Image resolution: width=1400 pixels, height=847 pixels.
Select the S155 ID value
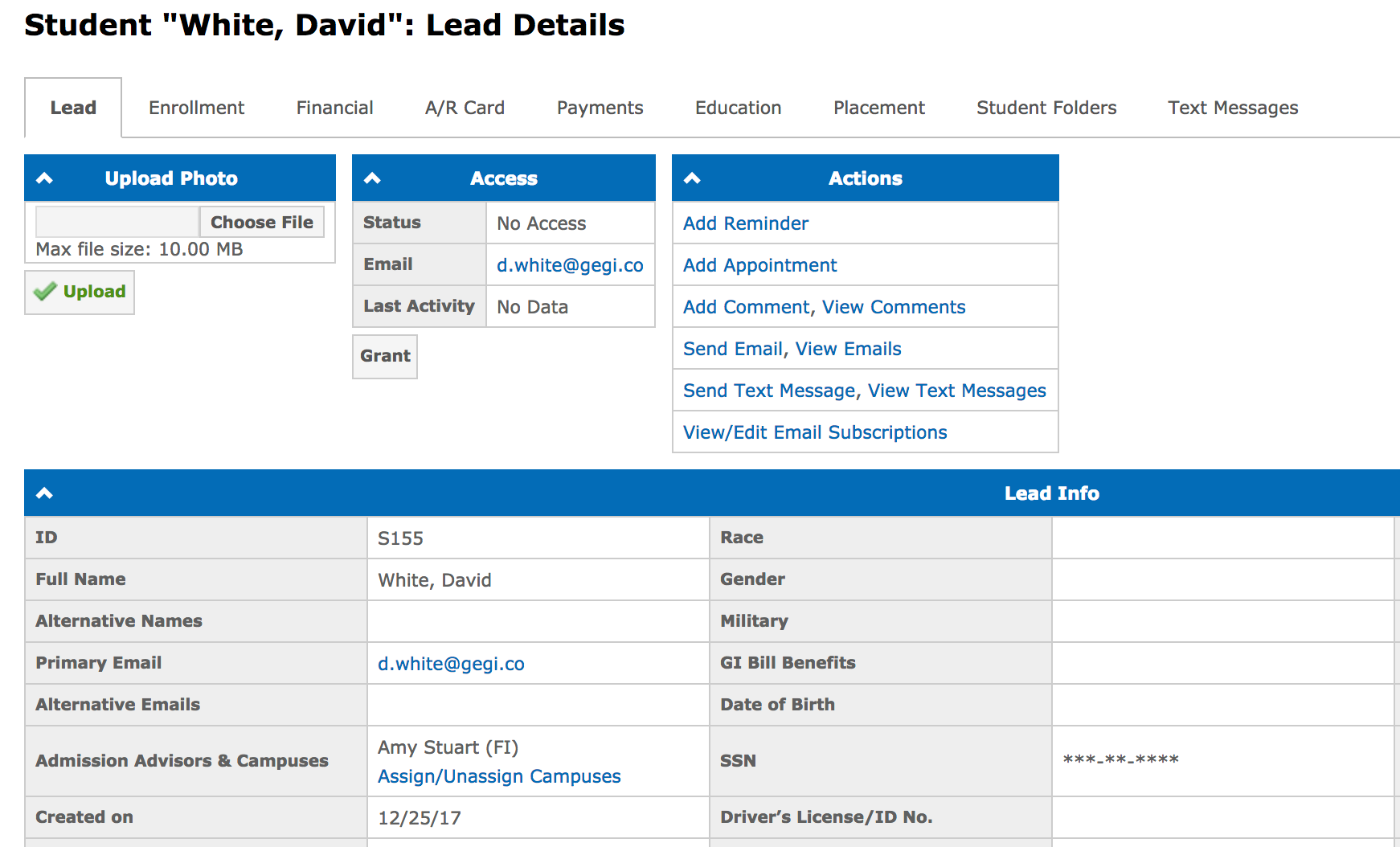(x=400, y=538)
